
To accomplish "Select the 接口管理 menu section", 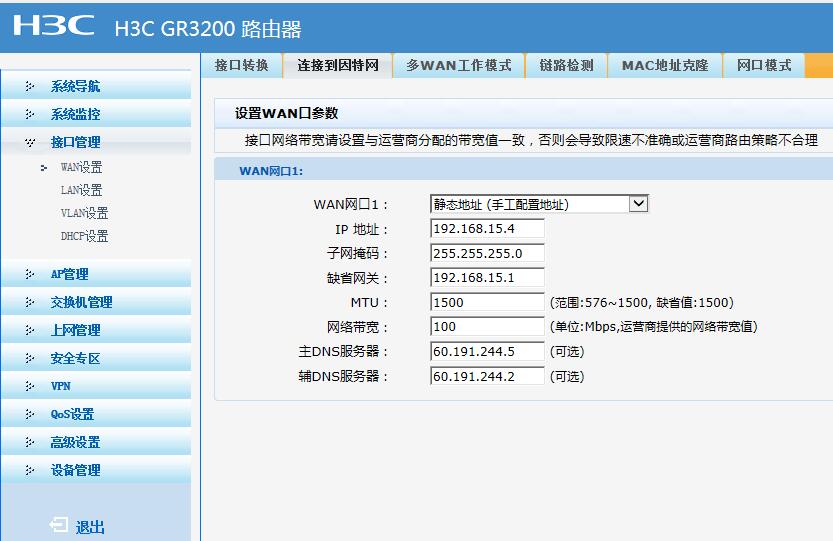I will [x=96, y=142].
